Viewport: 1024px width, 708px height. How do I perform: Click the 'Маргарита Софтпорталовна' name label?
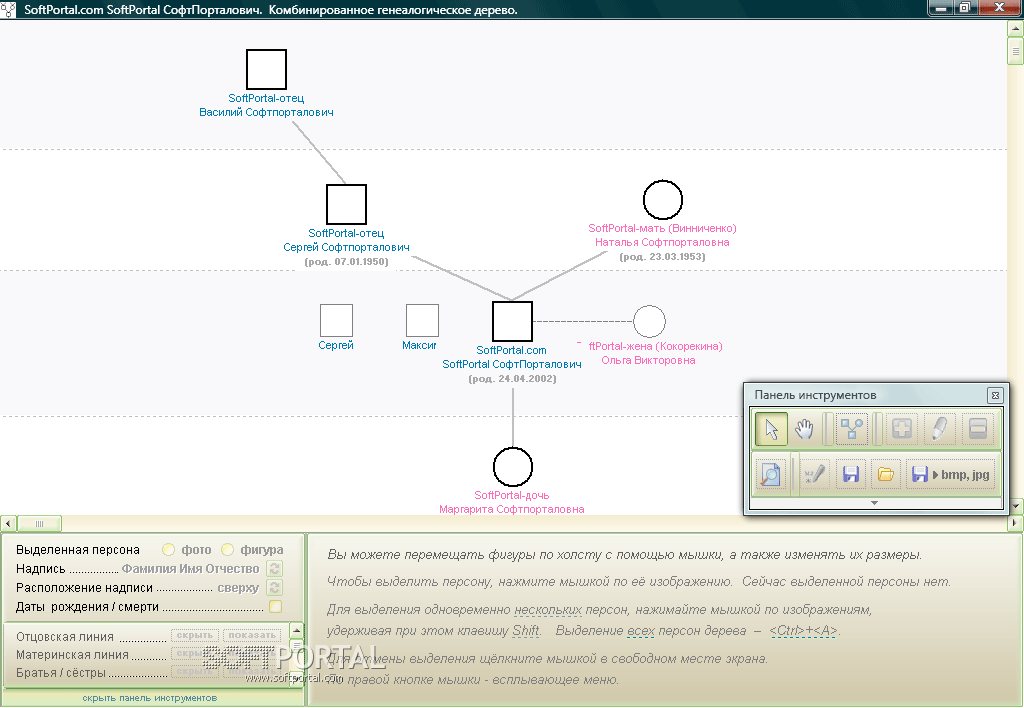pyautogui.click(x=512, y=509)
